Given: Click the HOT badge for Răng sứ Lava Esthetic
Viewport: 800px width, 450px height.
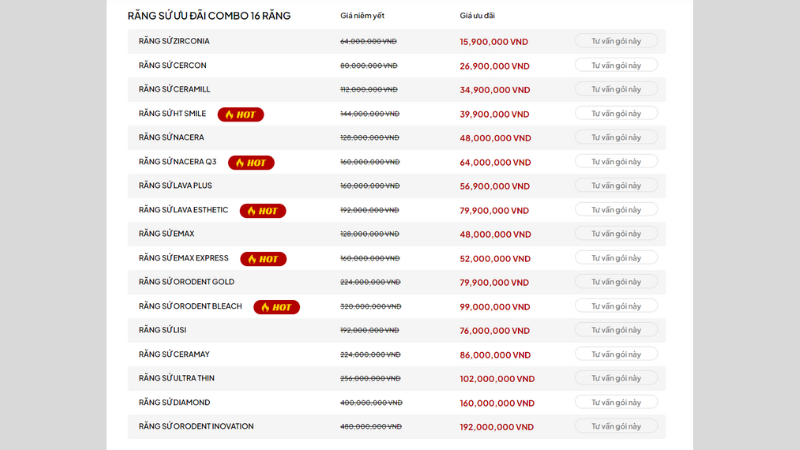Looking at the screenshot, I should [263, 211].
